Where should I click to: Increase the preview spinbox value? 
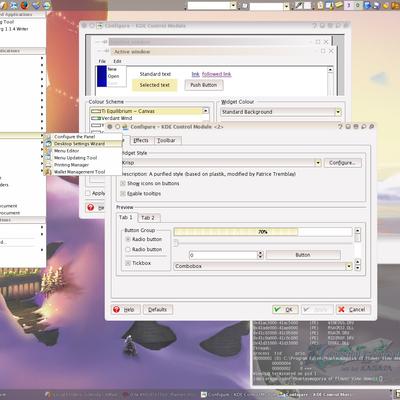(260, 253)
